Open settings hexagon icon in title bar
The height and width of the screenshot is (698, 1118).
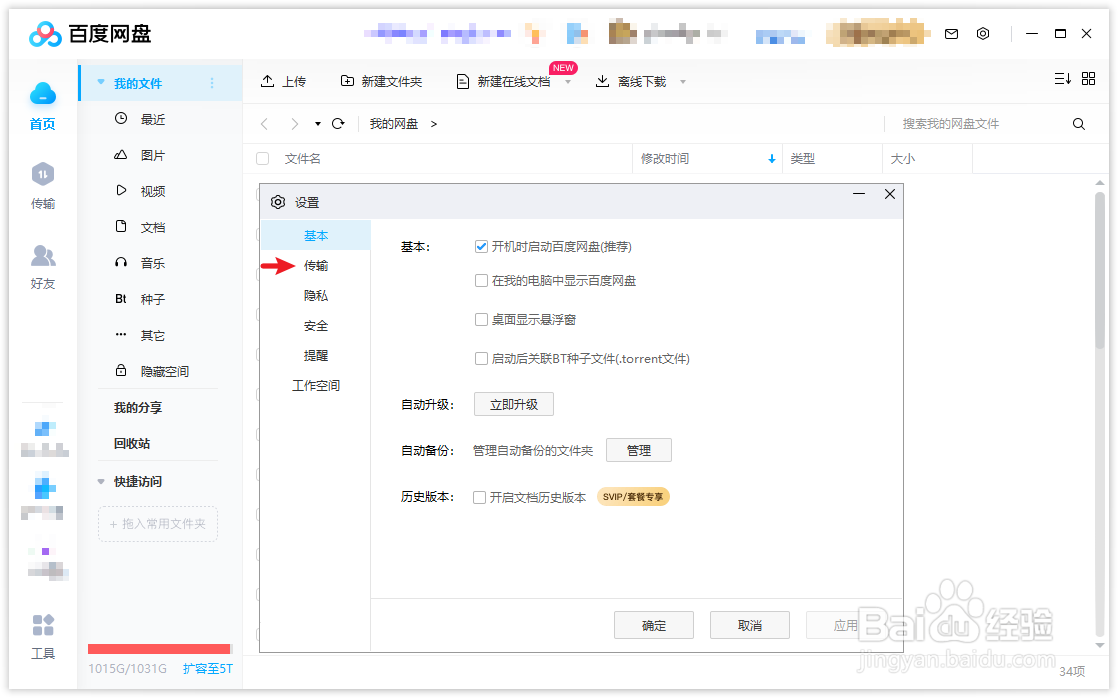pos(983,34)
